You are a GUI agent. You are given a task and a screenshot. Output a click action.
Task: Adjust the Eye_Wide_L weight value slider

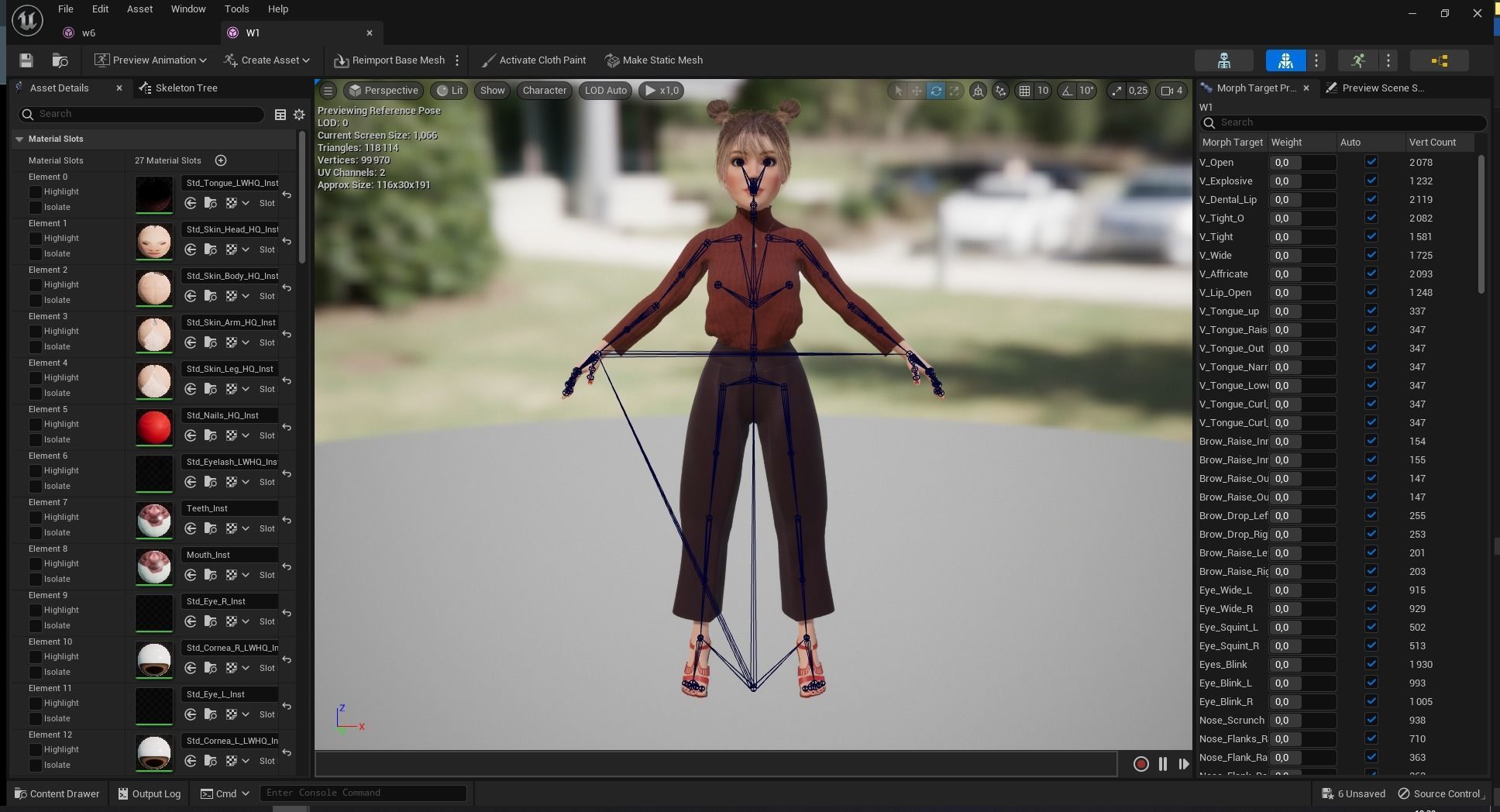coord(1302,590)
